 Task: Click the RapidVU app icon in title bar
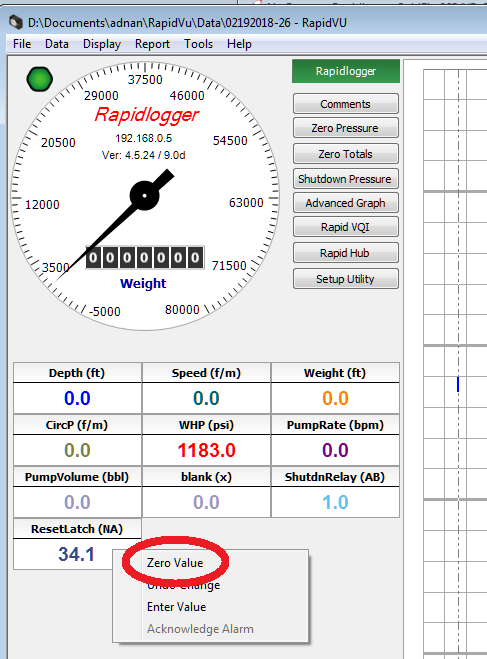tap(16, 22)
